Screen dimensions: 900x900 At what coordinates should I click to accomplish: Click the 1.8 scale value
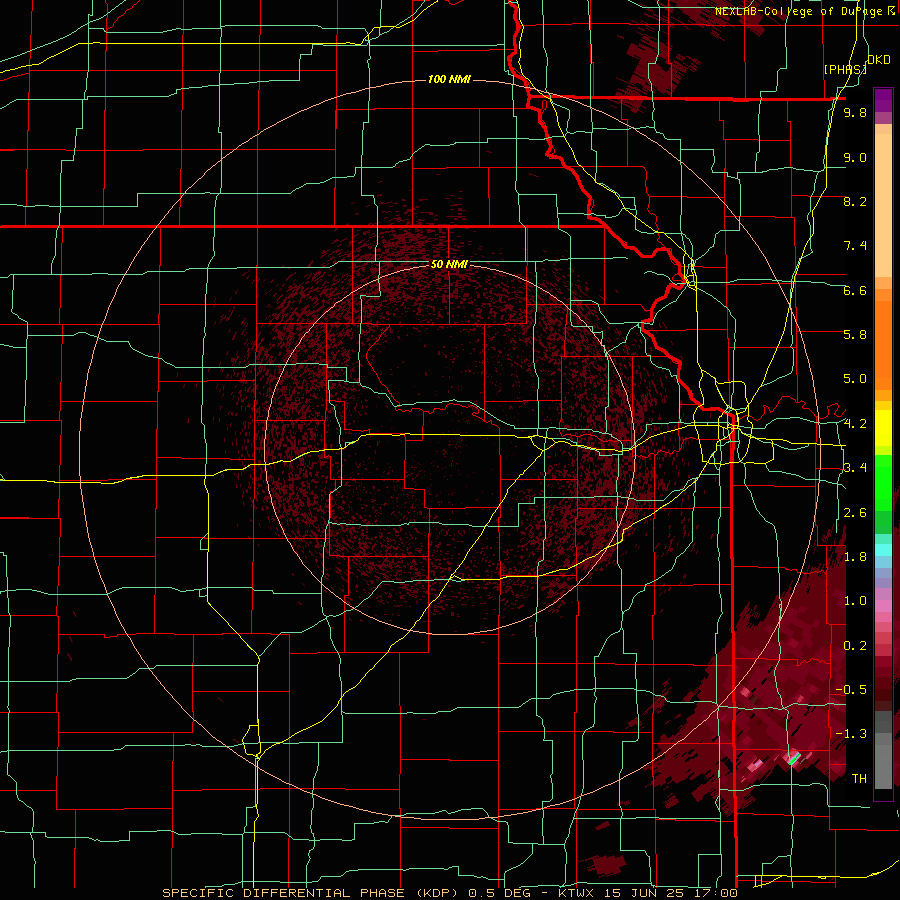click(855, 557)
